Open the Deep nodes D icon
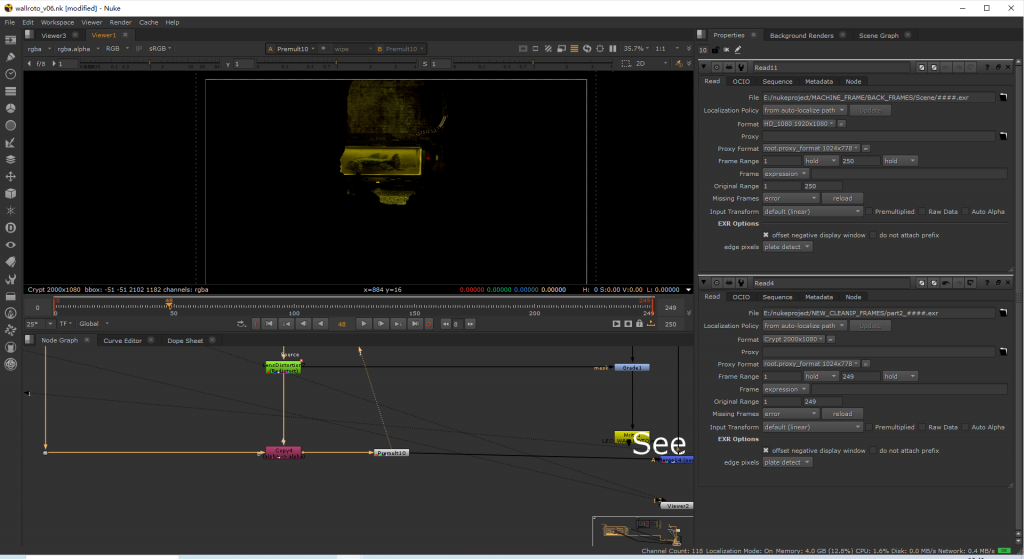 point(10,228)
